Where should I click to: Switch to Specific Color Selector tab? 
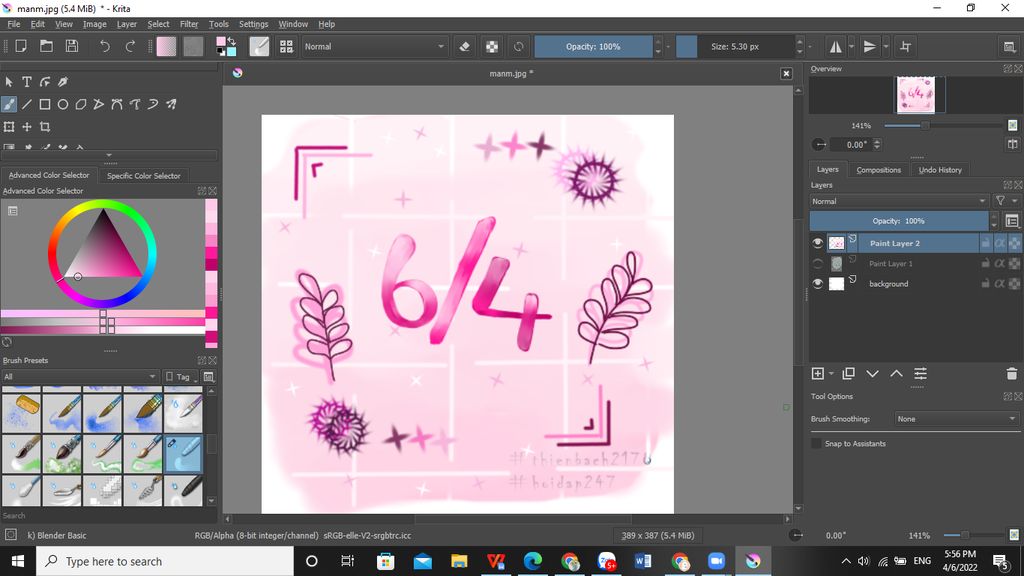[x=144, y=176]
